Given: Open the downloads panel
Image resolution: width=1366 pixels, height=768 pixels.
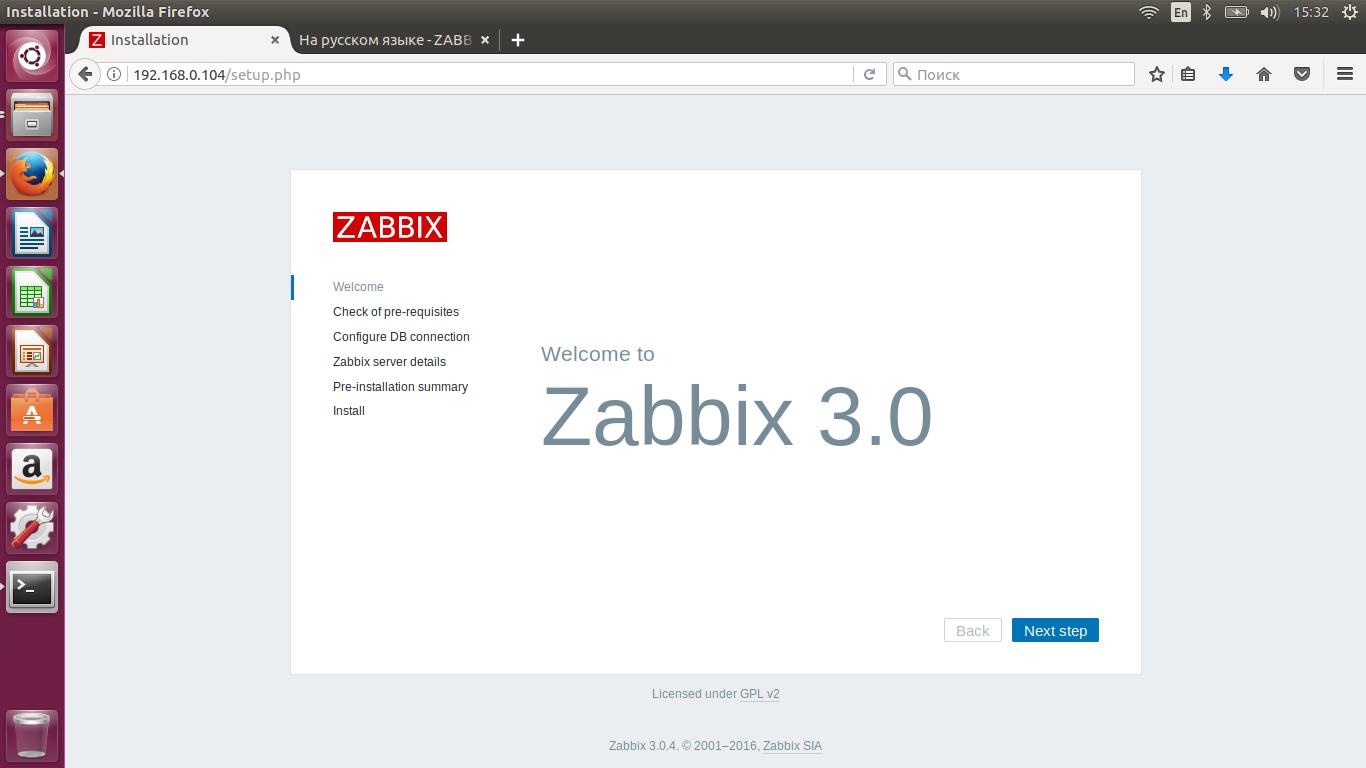Looking at the screenshot, I should click(1226, 74).
